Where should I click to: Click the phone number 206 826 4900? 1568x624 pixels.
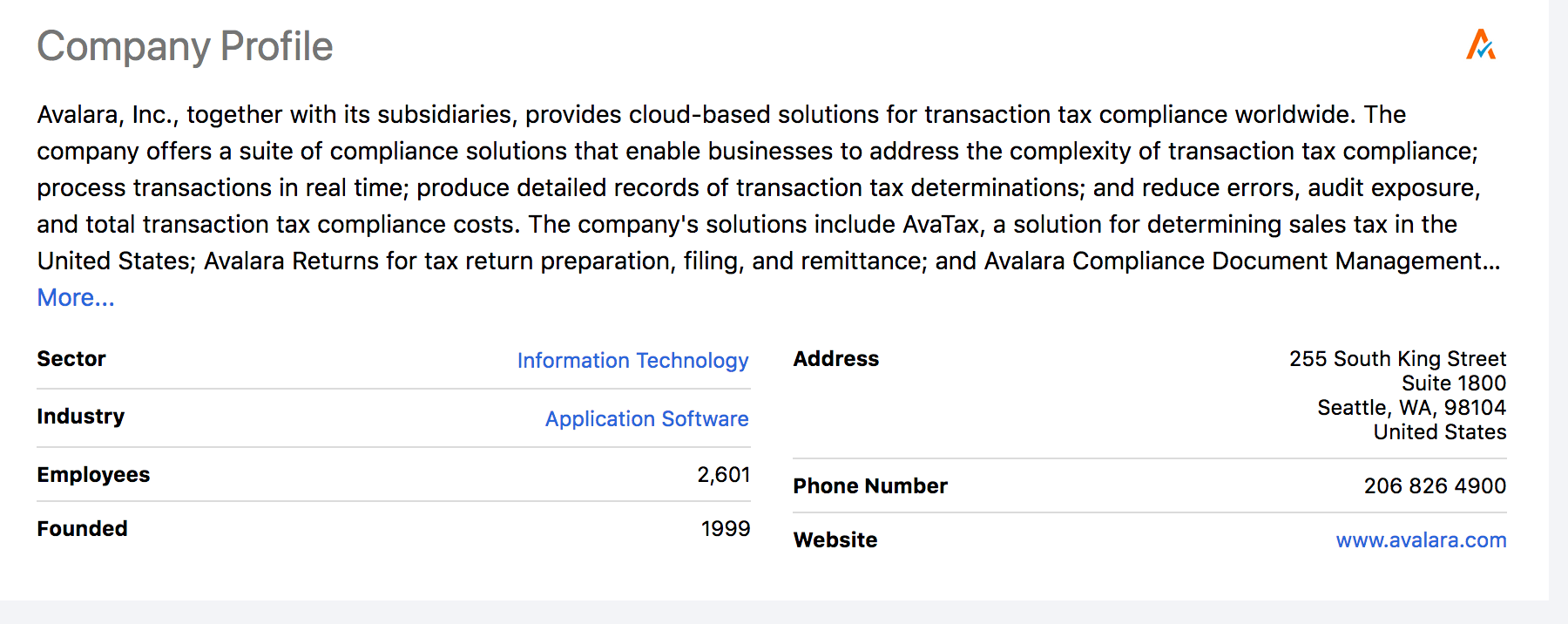point(1435,486)
